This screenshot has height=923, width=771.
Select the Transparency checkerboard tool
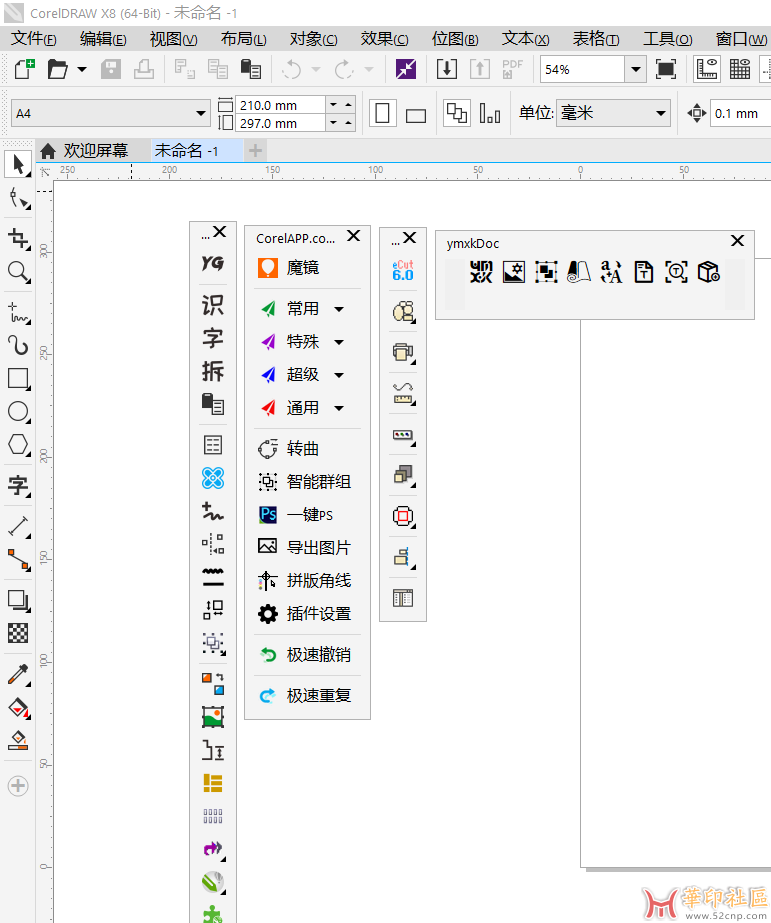coord(18,633)
